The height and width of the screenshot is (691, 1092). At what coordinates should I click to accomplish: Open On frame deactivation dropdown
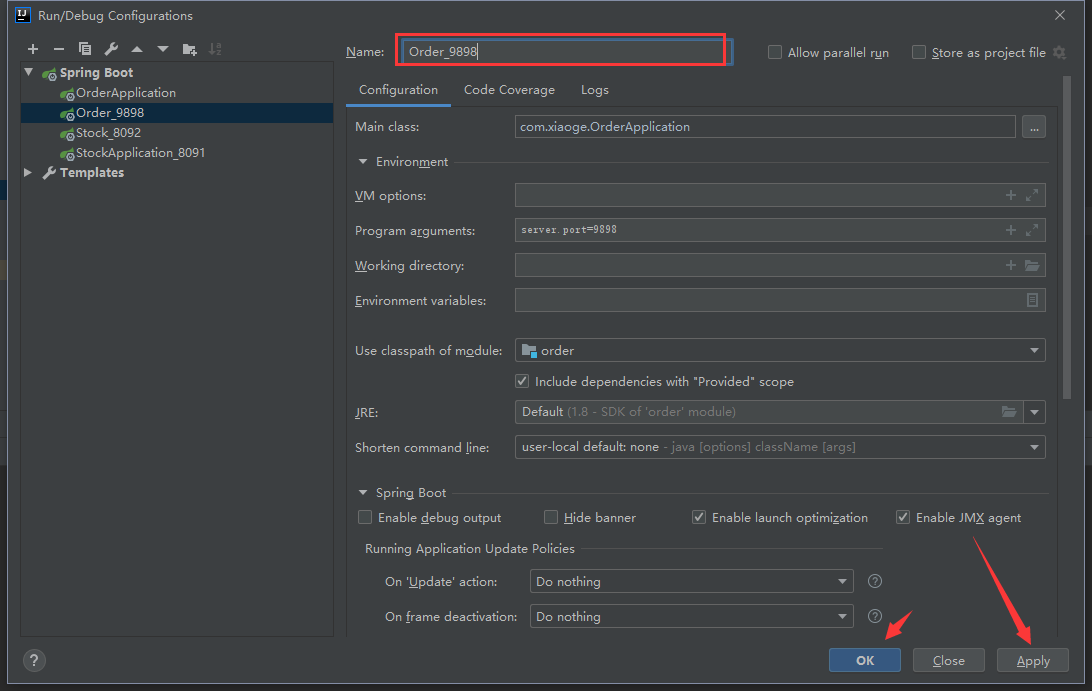click(692, 616)
